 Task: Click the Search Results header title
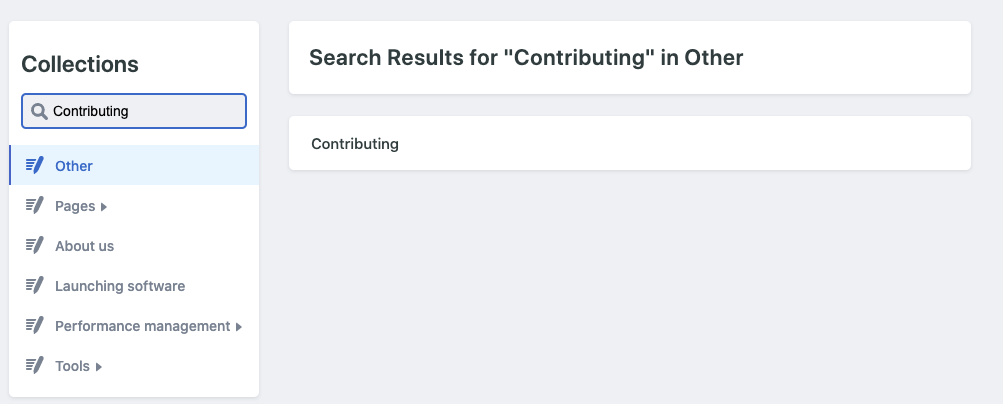click(x=526, y=58)
